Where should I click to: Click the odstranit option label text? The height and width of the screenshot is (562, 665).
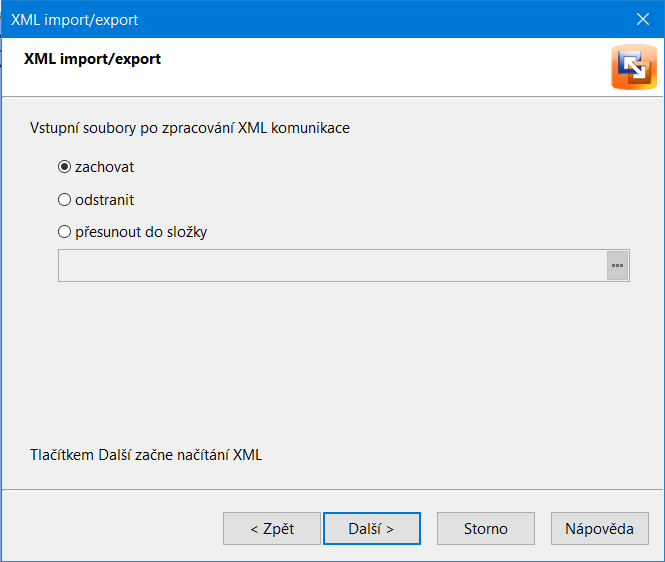point(104,200)
